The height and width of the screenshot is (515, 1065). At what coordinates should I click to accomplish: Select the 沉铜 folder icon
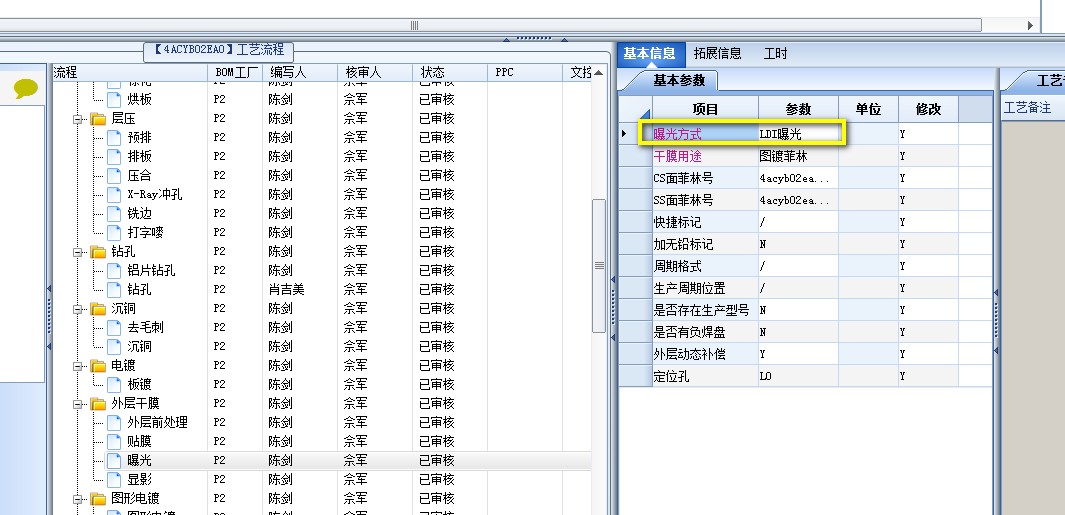click(98, 309)
